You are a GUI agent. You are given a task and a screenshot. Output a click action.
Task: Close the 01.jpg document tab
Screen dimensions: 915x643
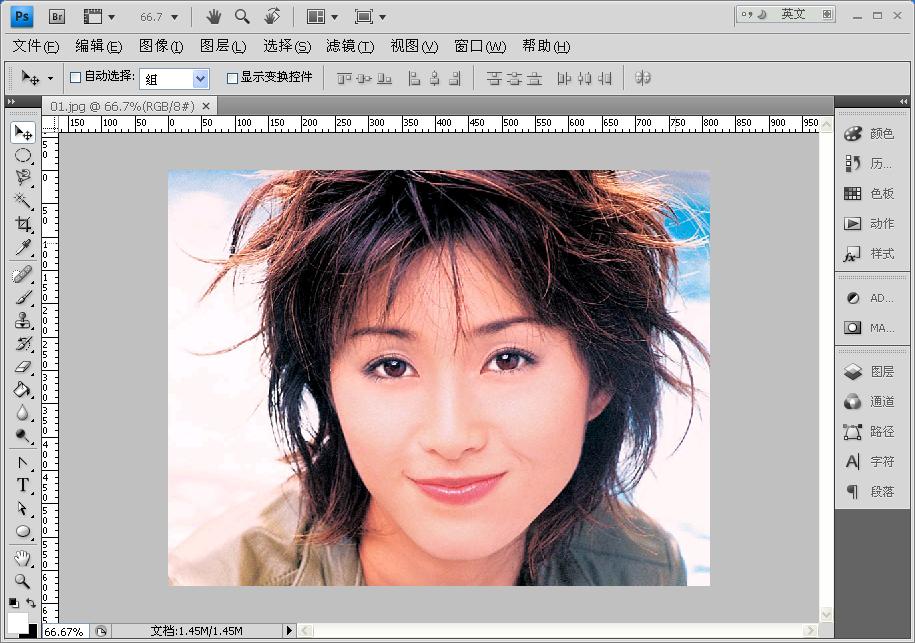[205, 106]
